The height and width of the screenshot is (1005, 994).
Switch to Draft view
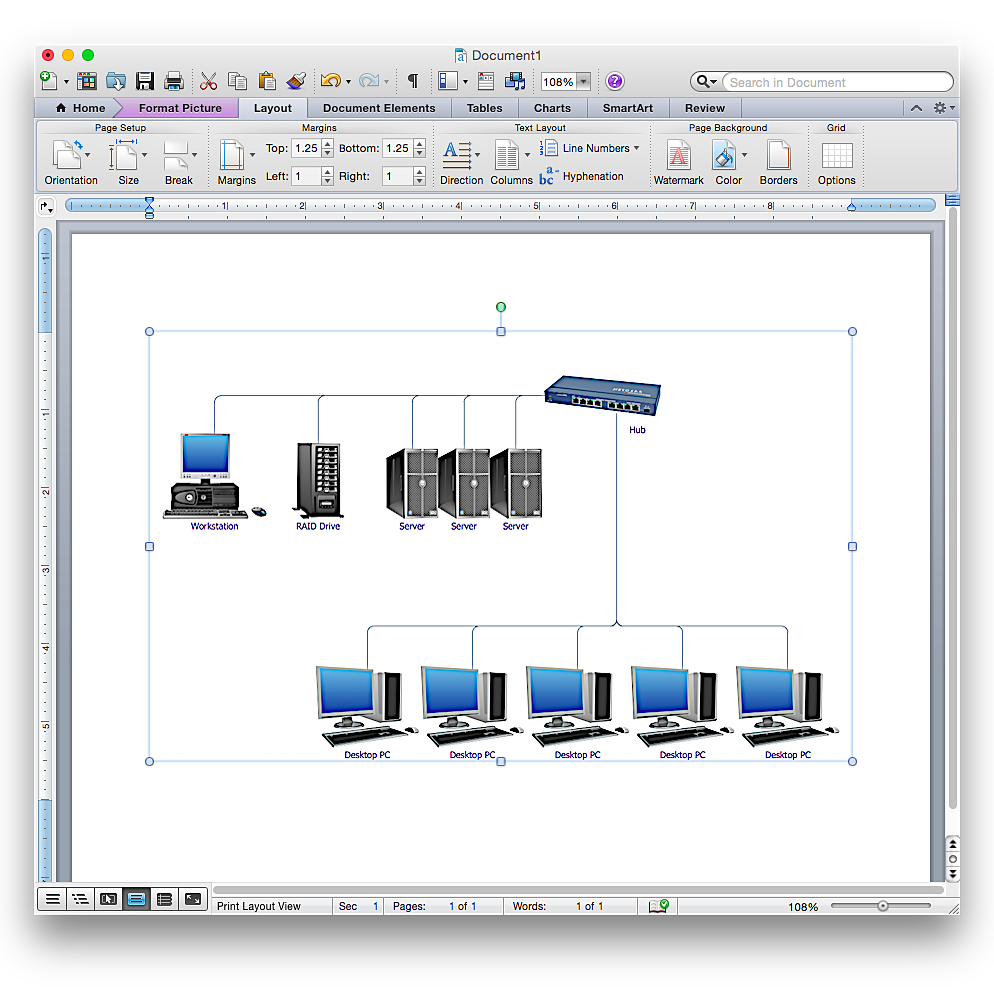click(x=53, y=899)
